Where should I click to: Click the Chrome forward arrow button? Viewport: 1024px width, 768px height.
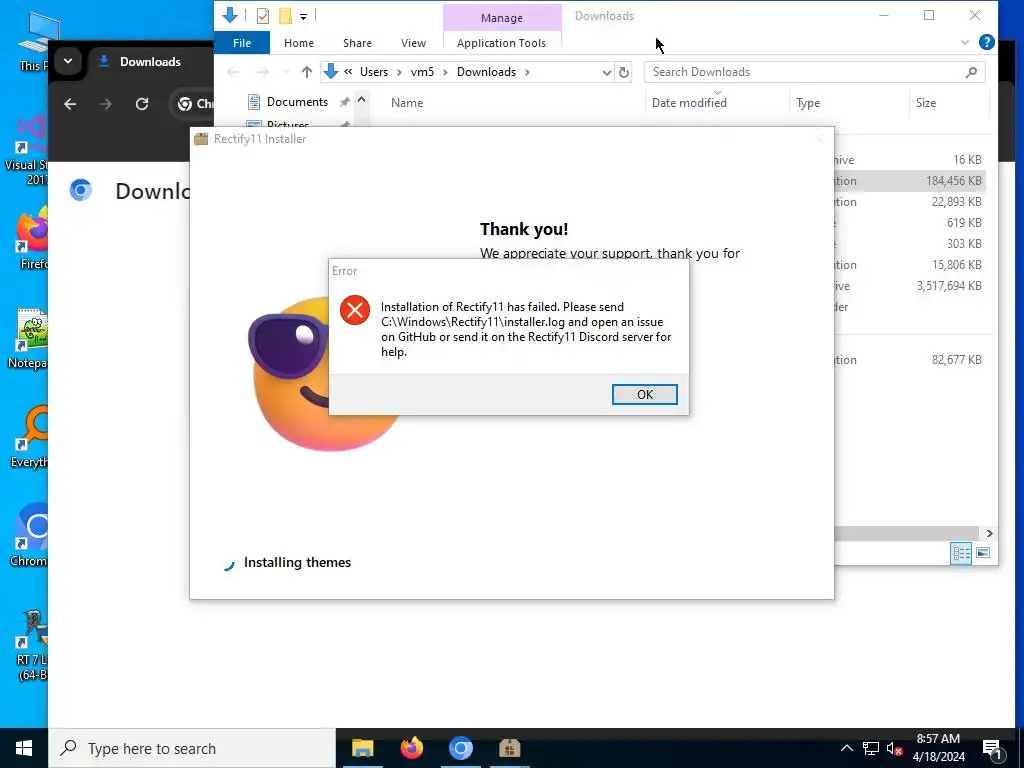[x=105, y=104]
